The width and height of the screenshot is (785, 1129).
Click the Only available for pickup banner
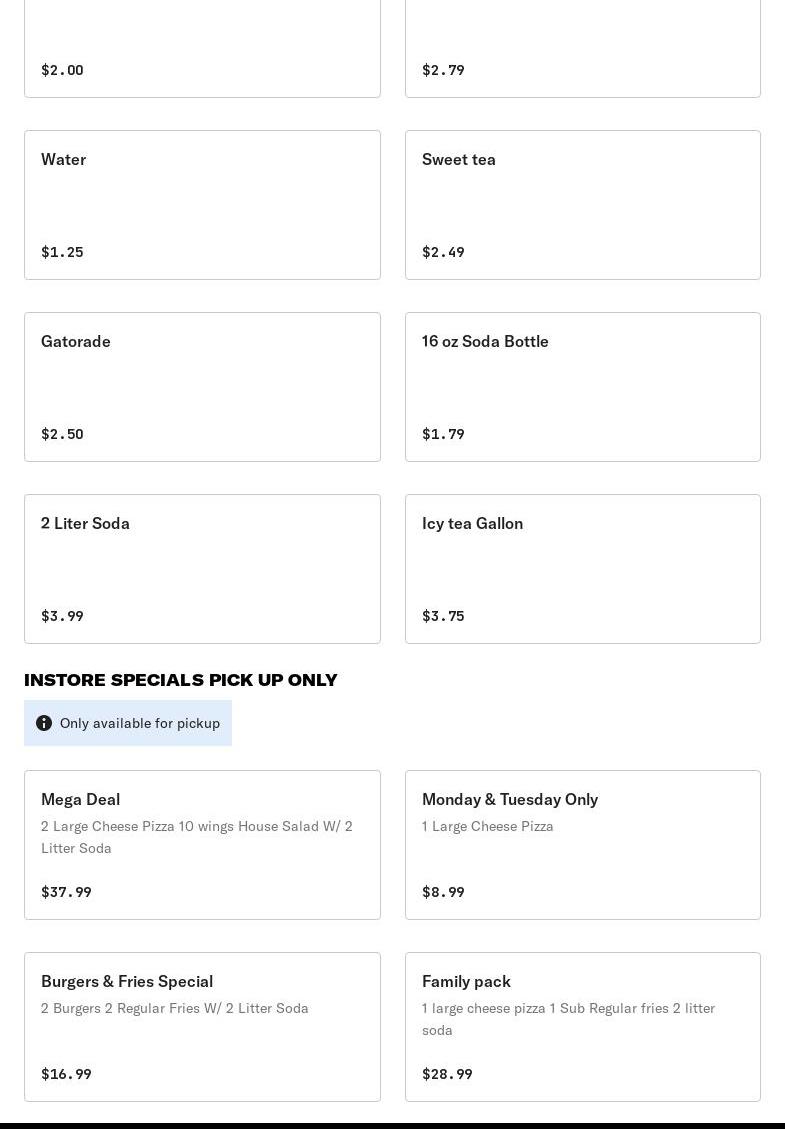[139, 723]
